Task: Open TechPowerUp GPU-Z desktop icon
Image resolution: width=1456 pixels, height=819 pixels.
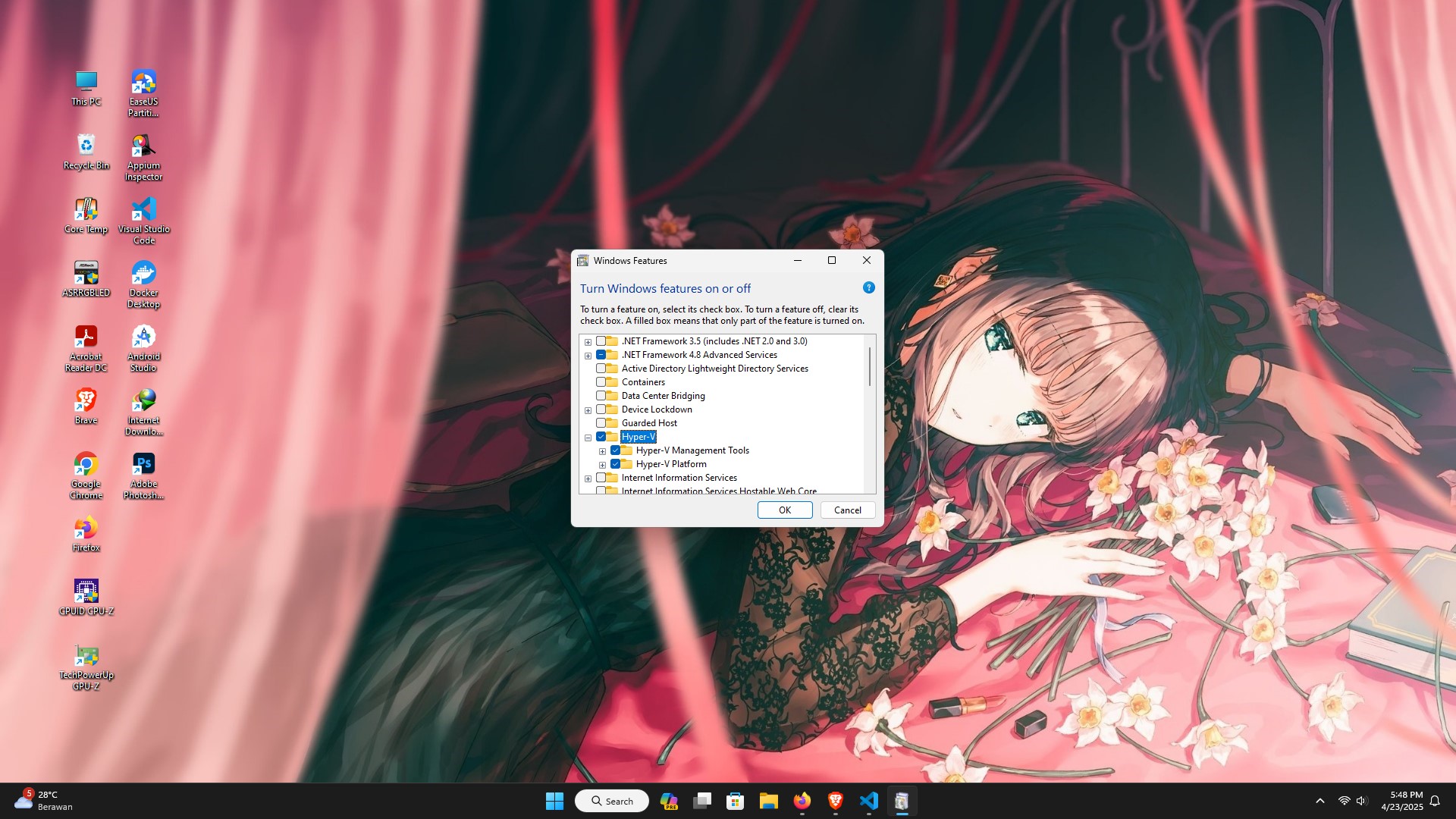Action: [x=86, y=656]
